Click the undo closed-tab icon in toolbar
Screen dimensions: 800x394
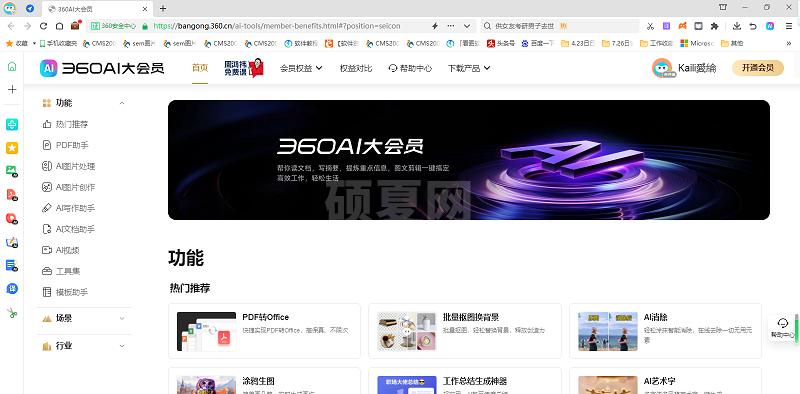tap(753, 26)
